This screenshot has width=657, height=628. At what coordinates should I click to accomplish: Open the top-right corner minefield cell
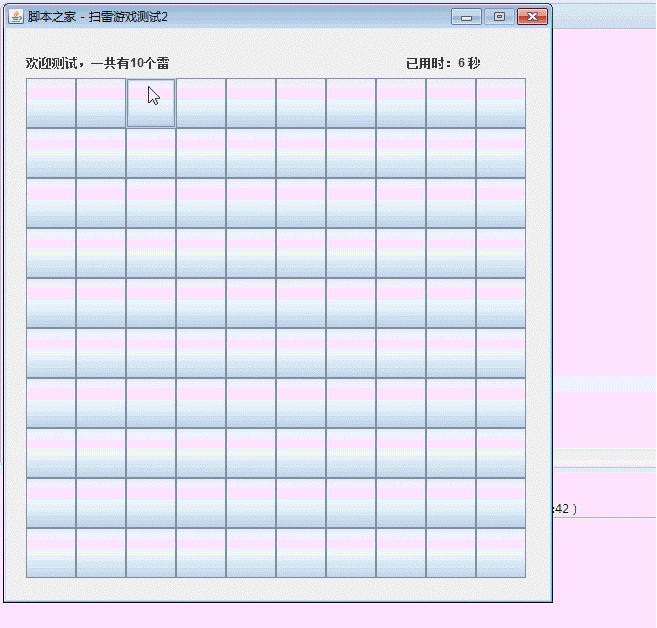tap(501, 103)
